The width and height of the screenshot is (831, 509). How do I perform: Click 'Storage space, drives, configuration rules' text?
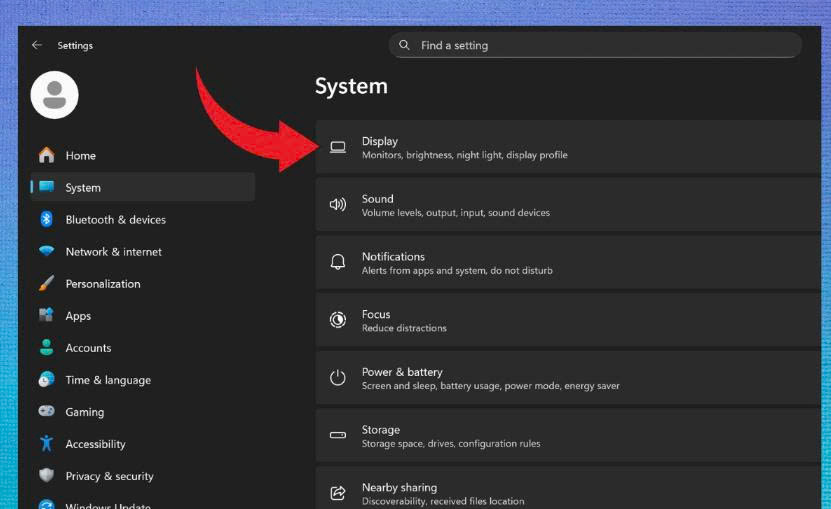click(451, 443)
